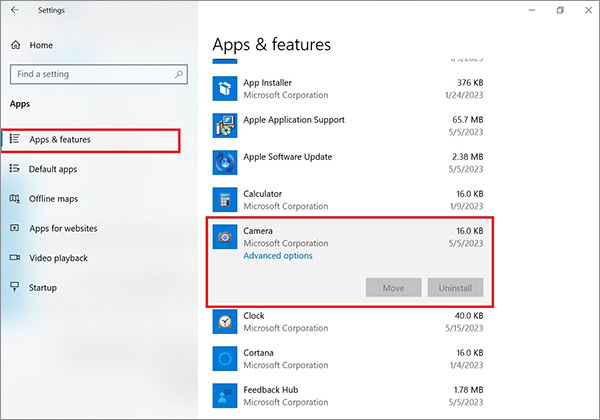The width and height of the screenshot is (600, 420).
Task: Minimize the Settings window
Action: pos(532,10)
